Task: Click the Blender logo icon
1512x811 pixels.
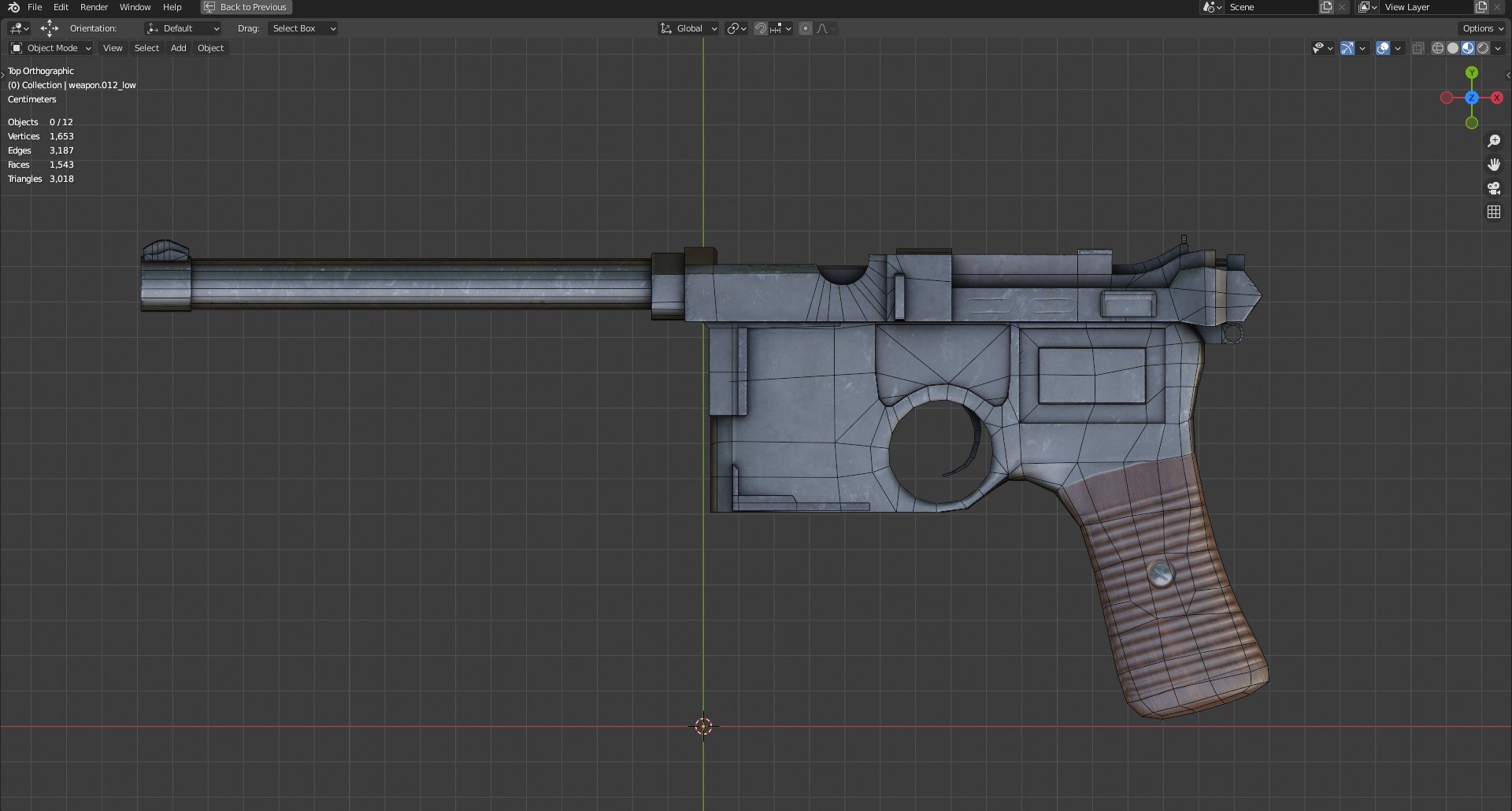Action: (13, 7)
